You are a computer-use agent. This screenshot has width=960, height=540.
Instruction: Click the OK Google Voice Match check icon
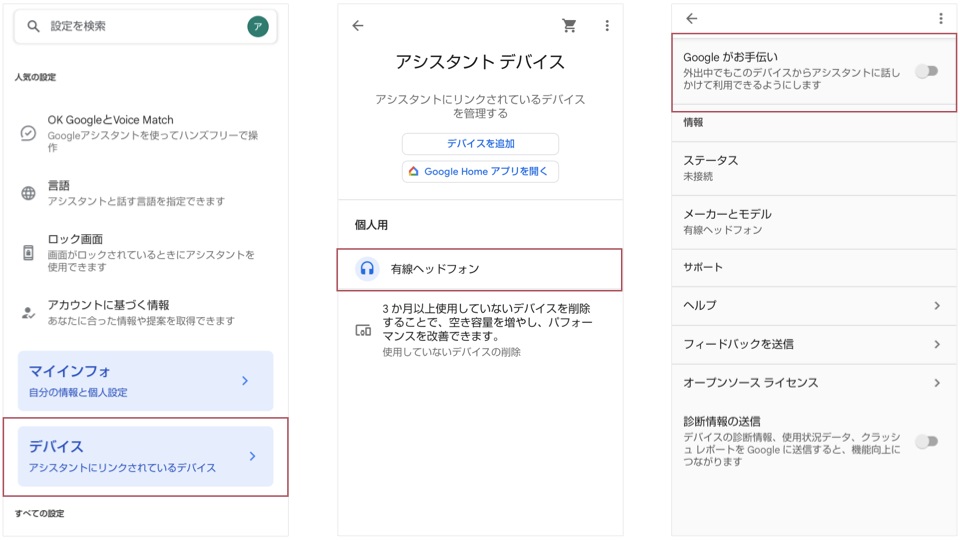pos(28,133)
